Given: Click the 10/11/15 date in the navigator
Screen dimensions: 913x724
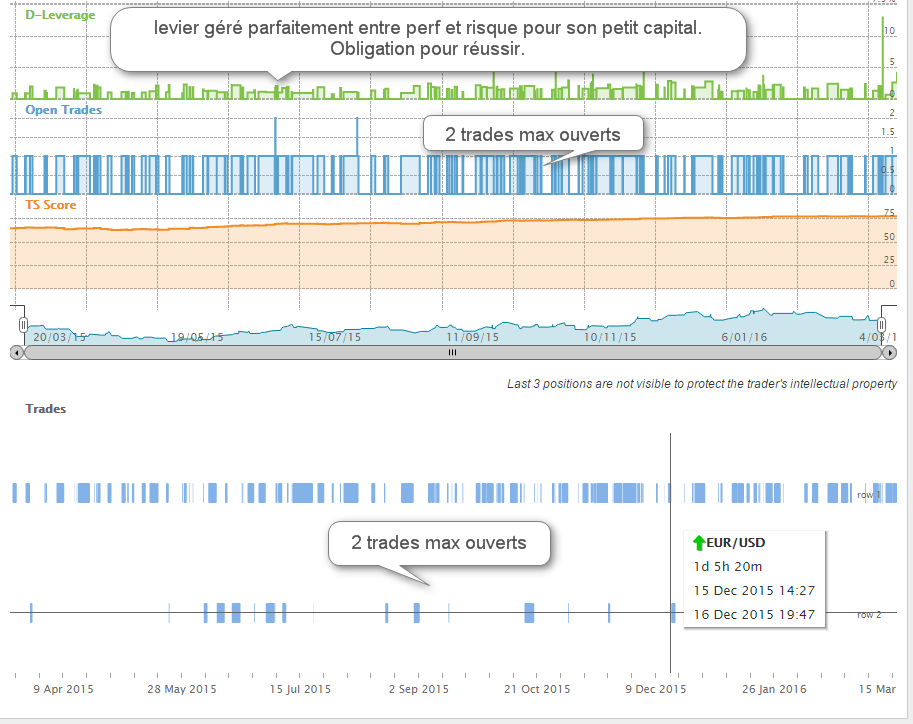Looking at the screenshot, I should coord(610,337).
